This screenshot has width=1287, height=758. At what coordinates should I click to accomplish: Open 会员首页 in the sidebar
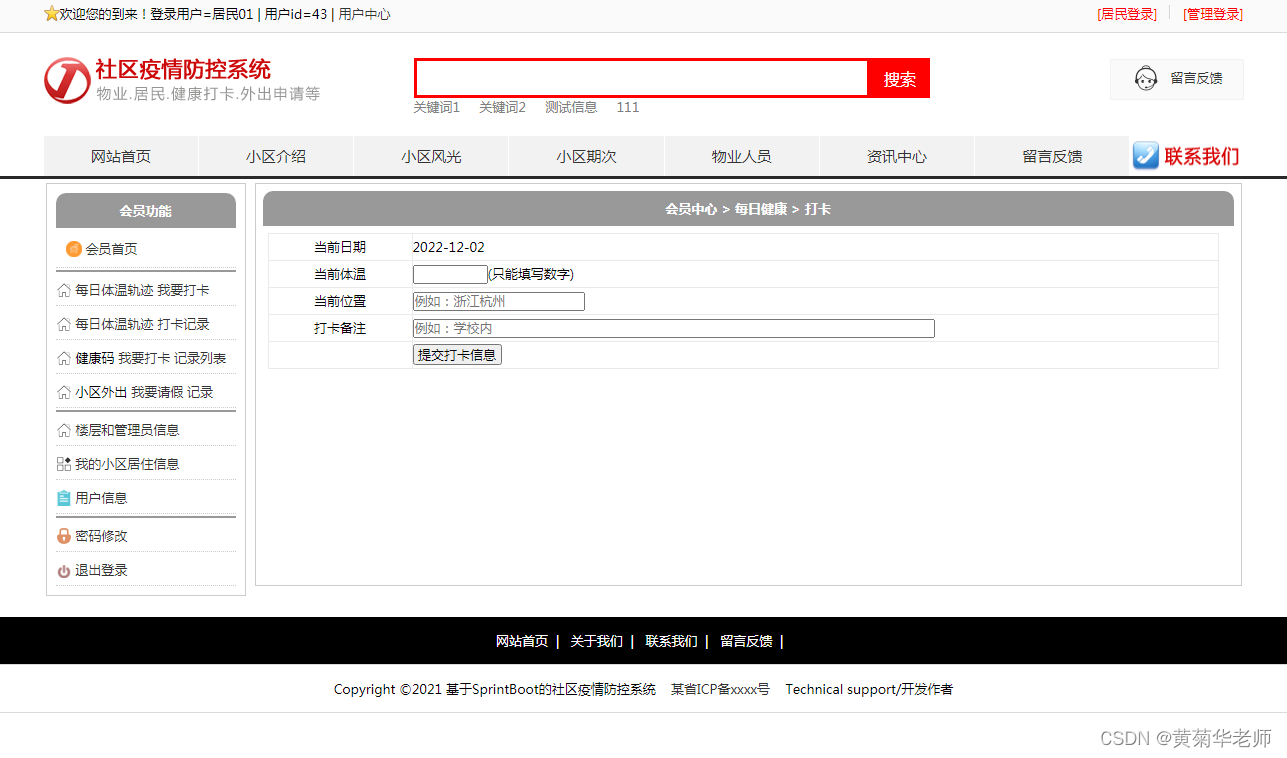[x=112, y=249]
